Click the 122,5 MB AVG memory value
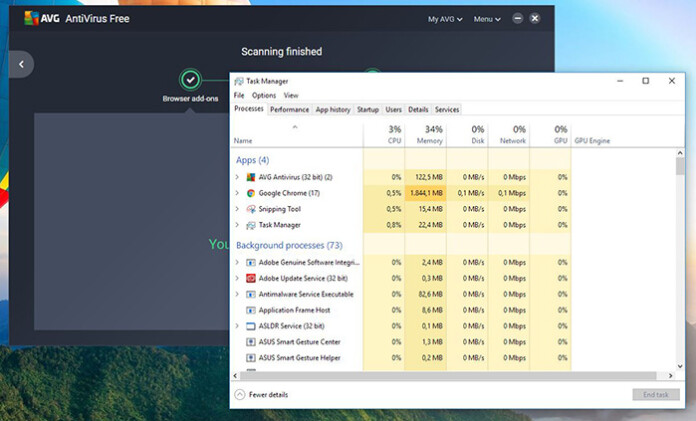696x421 pixels. tap(429, 177)
